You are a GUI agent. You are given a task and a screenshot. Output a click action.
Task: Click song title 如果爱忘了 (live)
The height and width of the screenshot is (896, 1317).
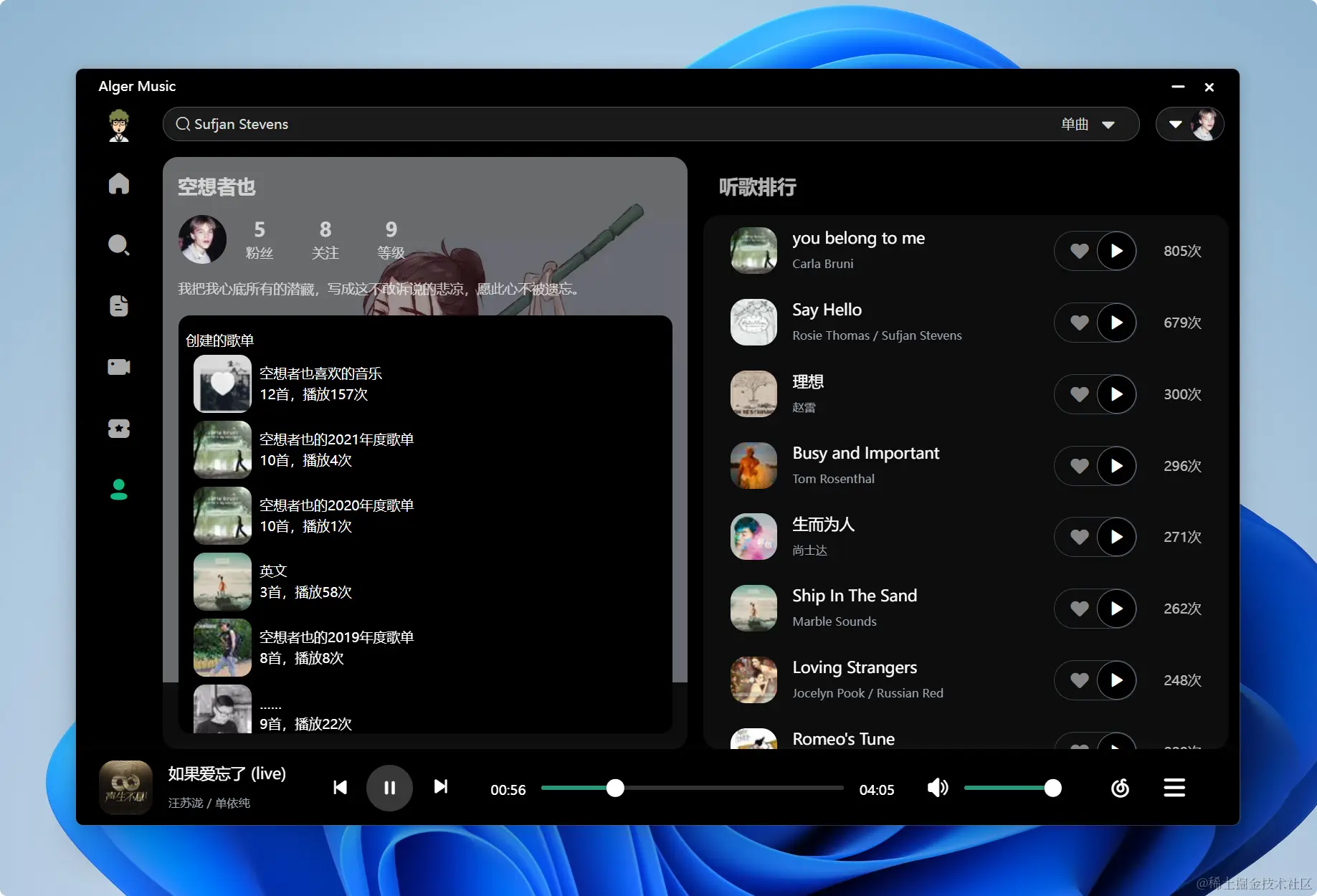click(227, 773)
